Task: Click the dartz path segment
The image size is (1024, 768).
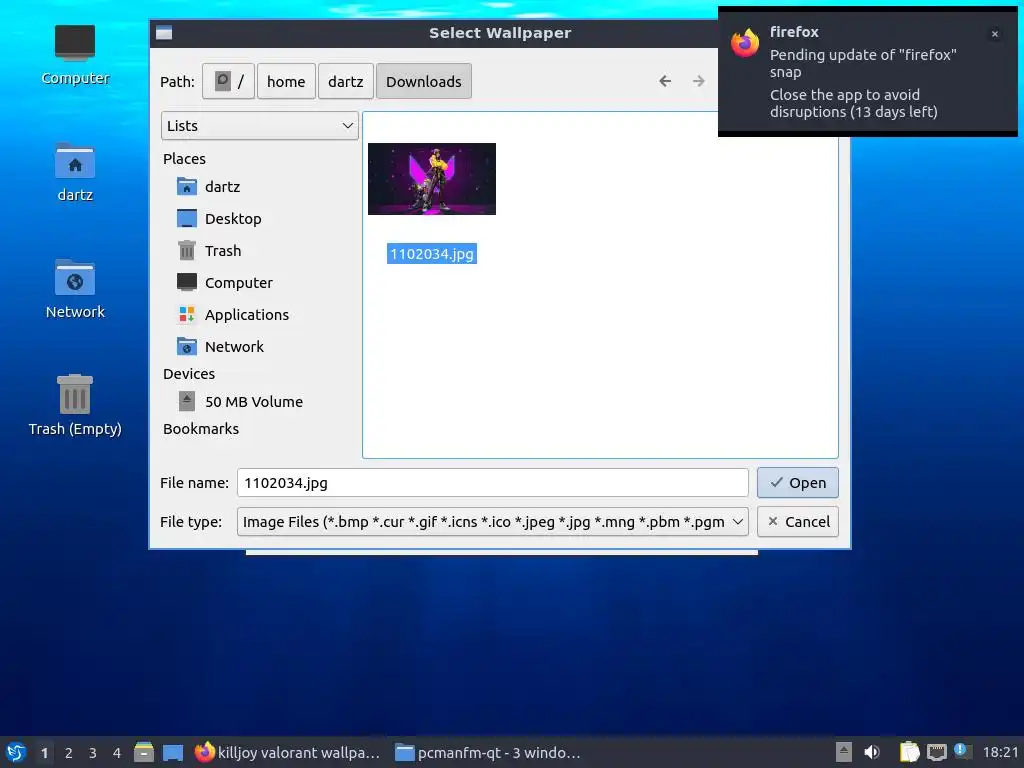Action: click(345, 82)
